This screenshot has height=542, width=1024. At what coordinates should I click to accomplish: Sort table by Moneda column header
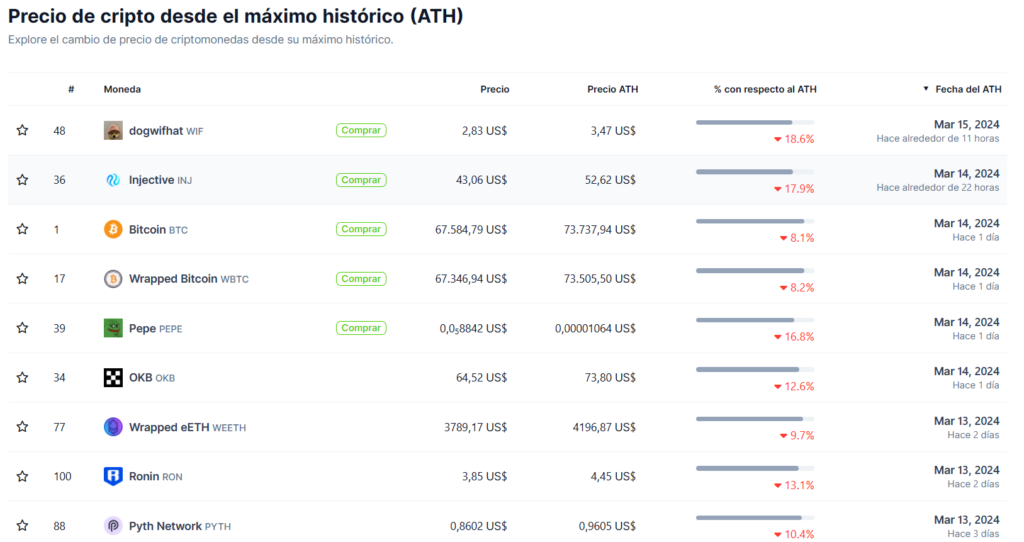(122, 89)
